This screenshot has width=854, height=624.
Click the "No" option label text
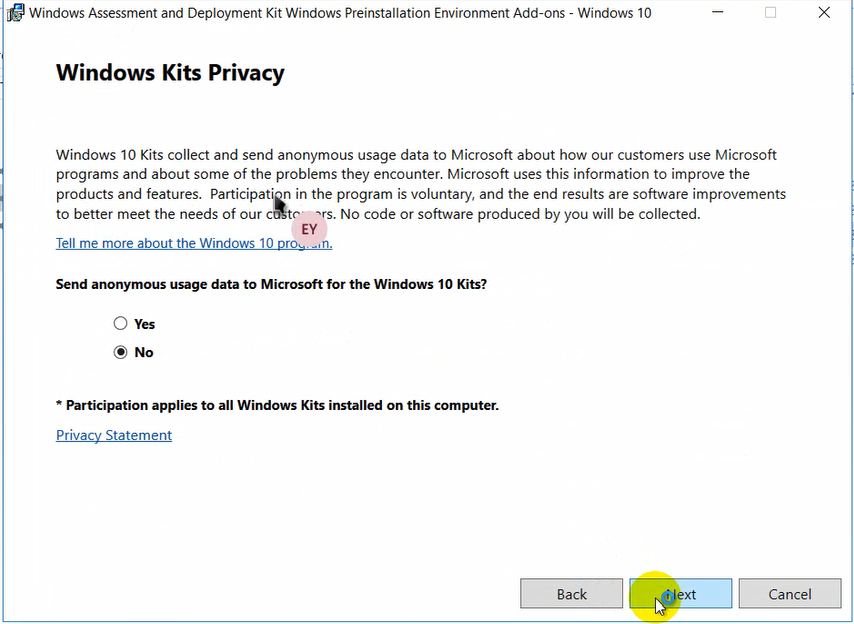coord(144,352)
